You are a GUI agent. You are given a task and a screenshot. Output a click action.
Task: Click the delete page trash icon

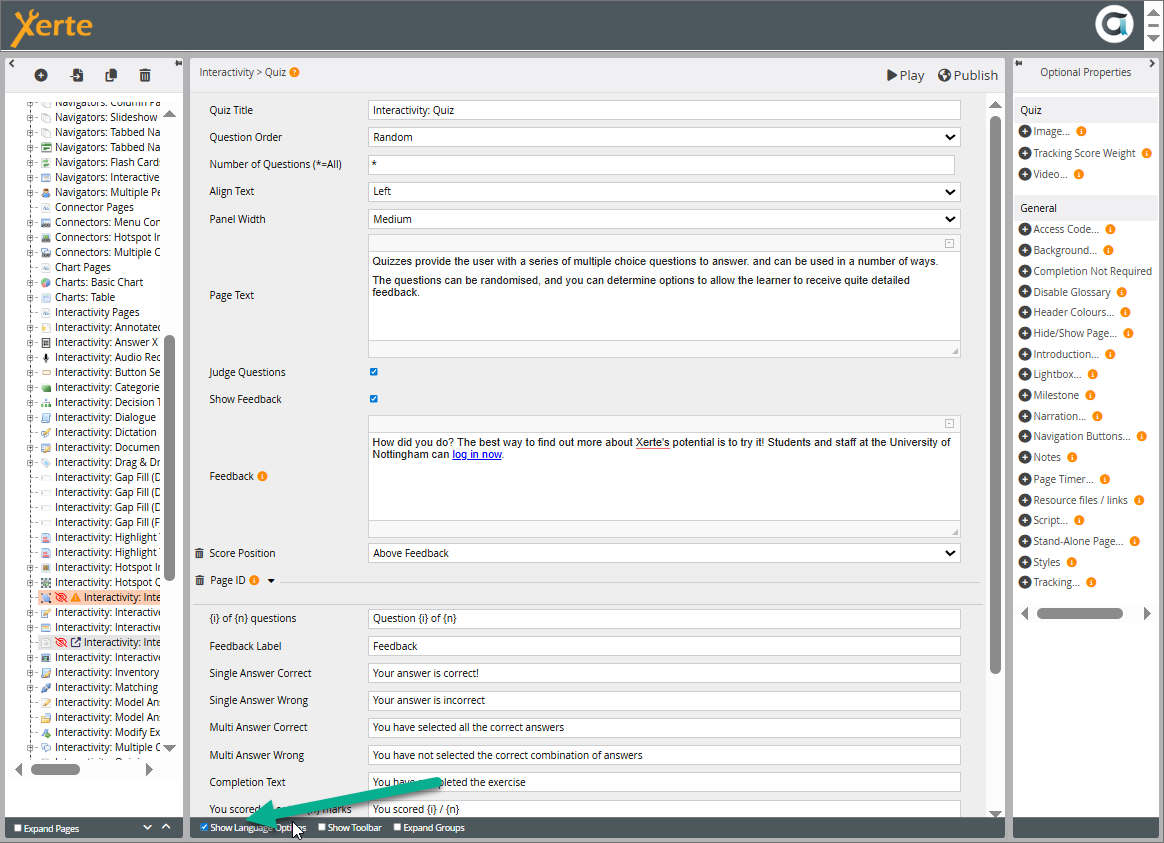[x=145, y=75]
